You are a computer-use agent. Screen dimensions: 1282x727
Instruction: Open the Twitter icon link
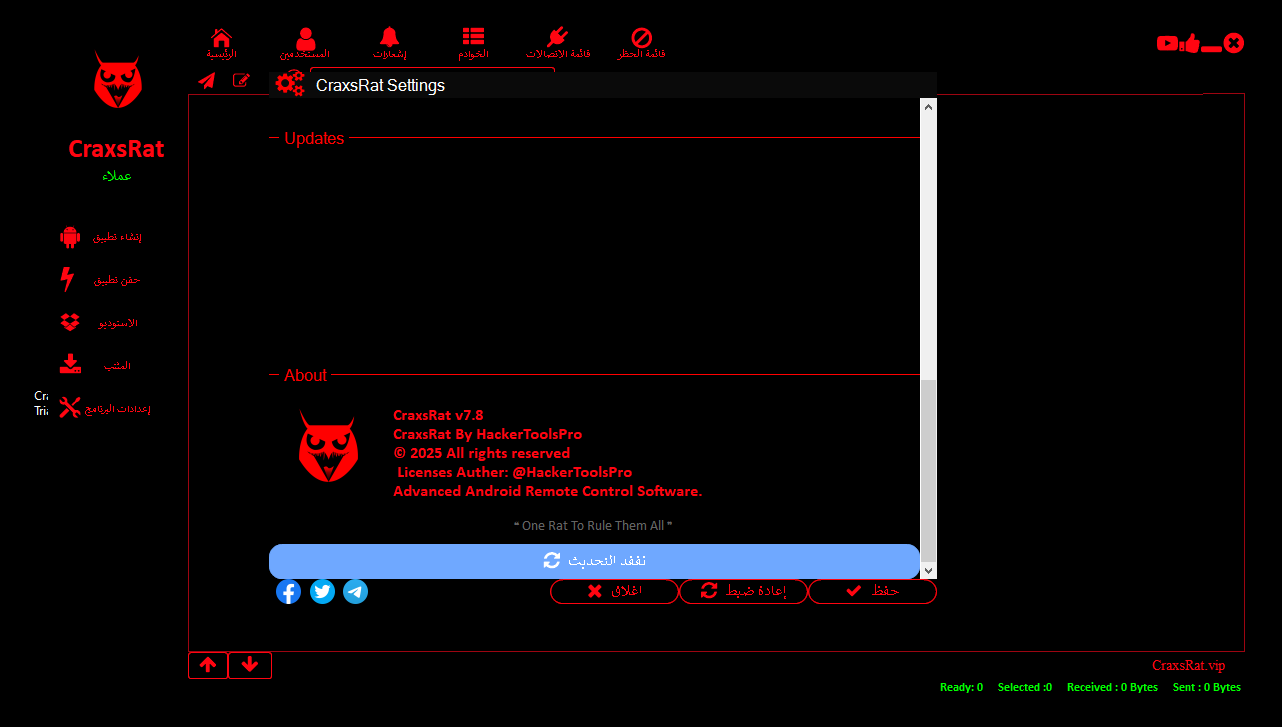[x=322, y=592]
